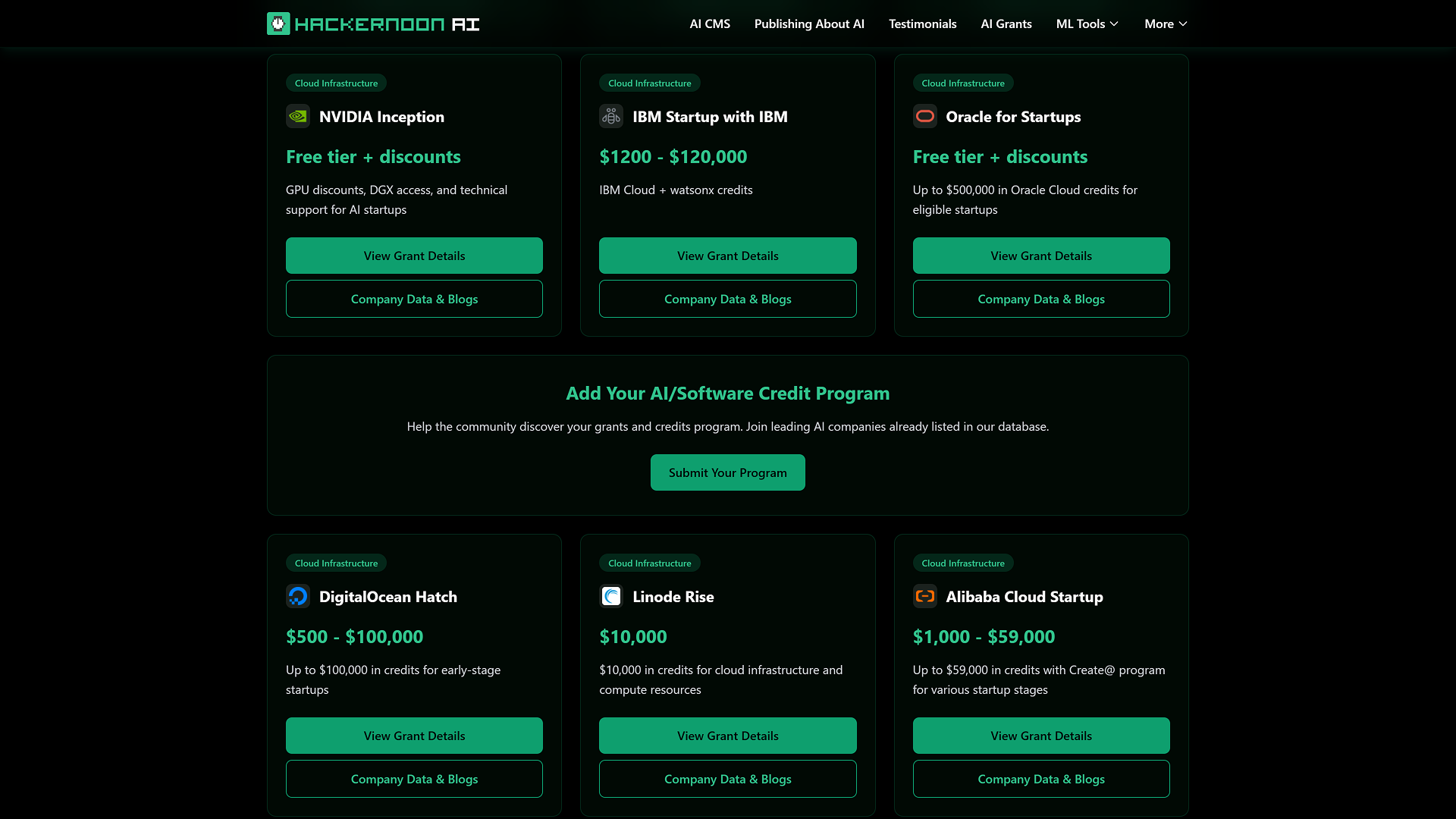
Task: View Grant Details for Linode Rise
Action: (x=728, y=736)
